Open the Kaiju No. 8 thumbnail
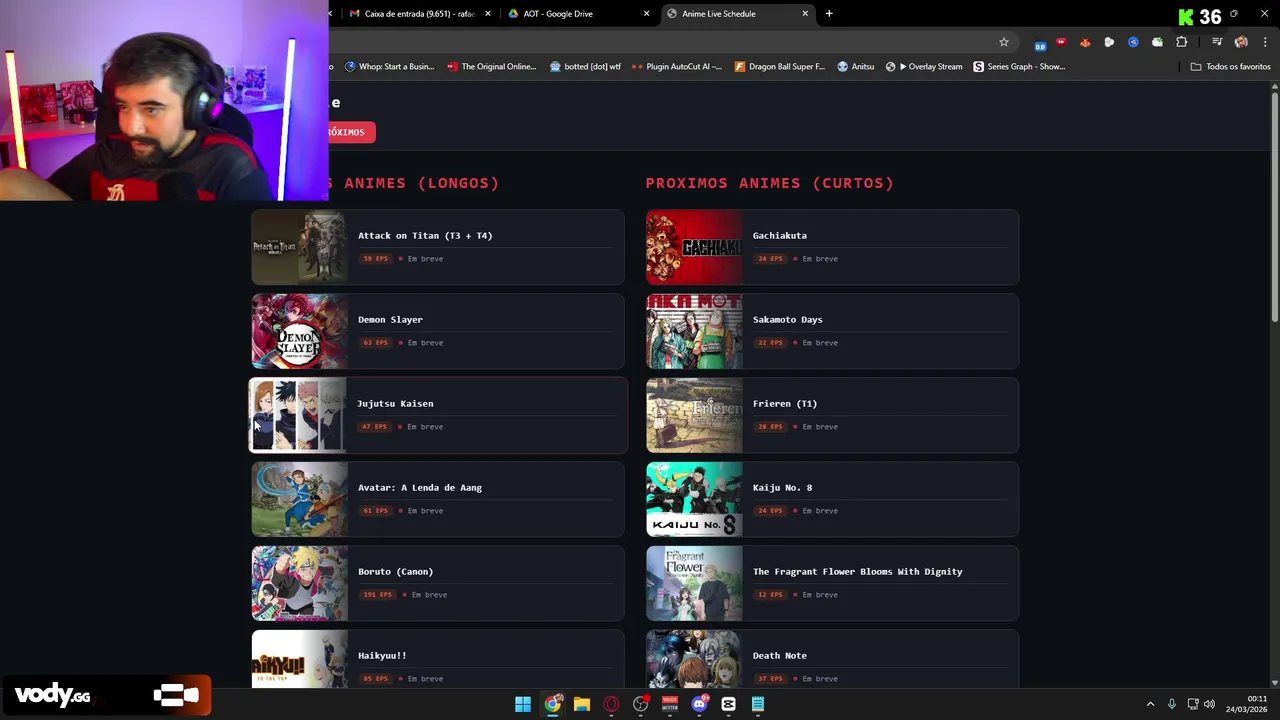This screenshot has height=720, width=1280. (694, 499)
